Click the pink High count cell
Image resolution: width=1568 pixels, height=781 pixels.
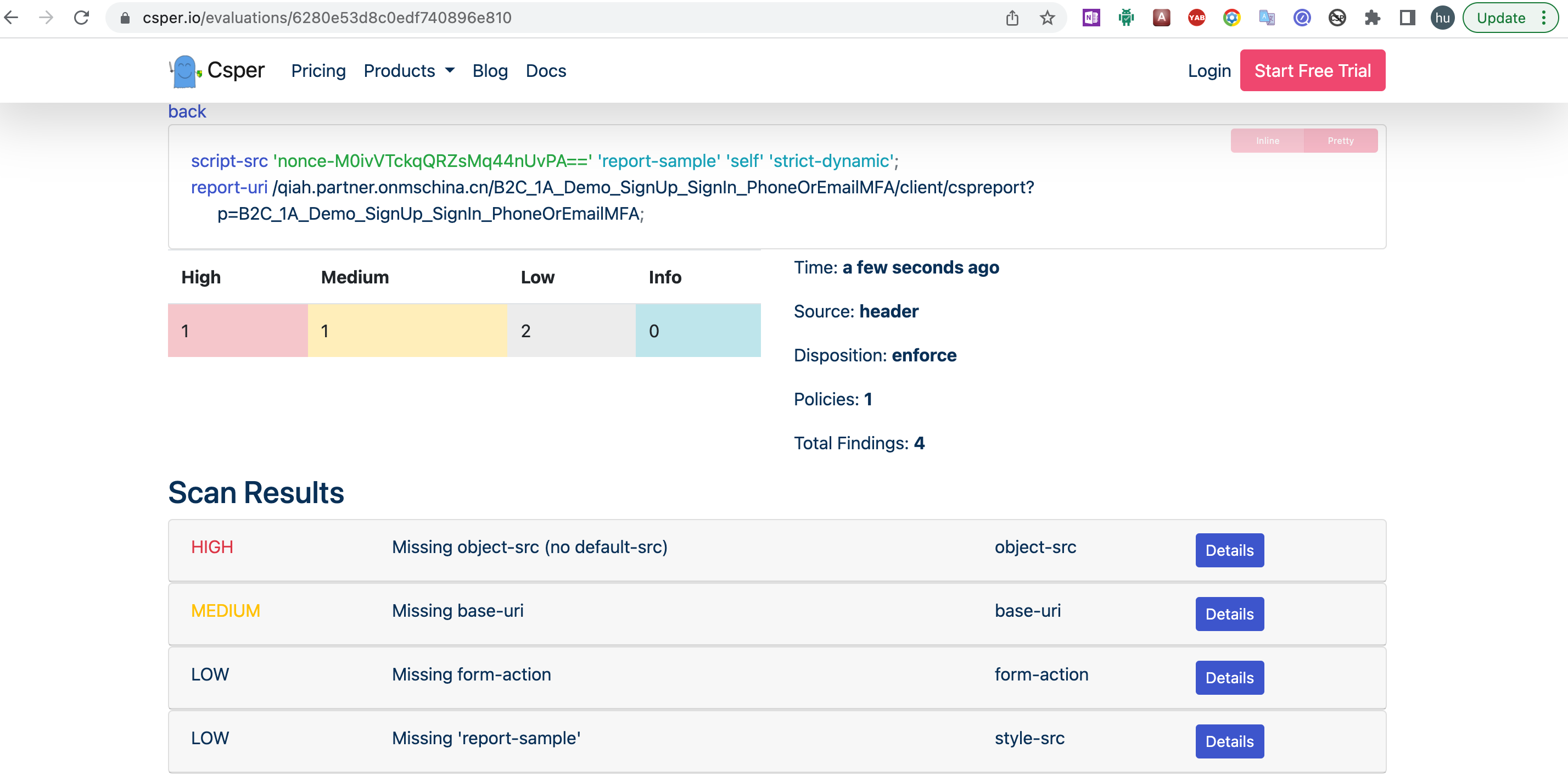pos(238,331)
